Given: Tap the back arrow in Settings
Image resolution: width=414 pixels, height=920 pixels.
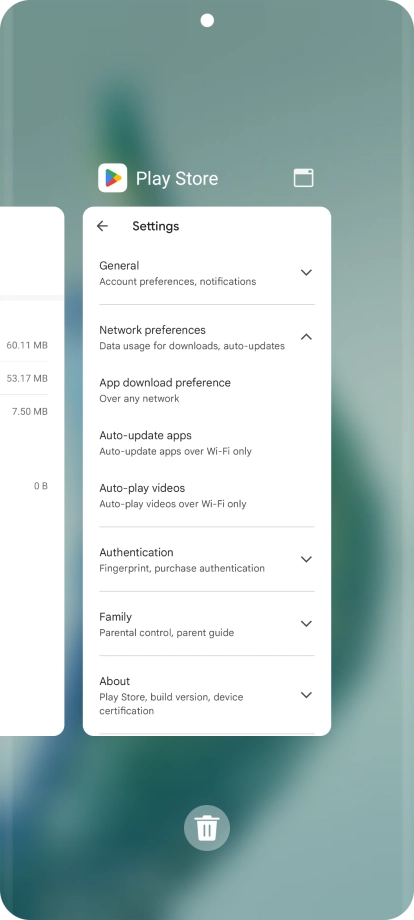Looking at the screenshot, I should (103, 226).
